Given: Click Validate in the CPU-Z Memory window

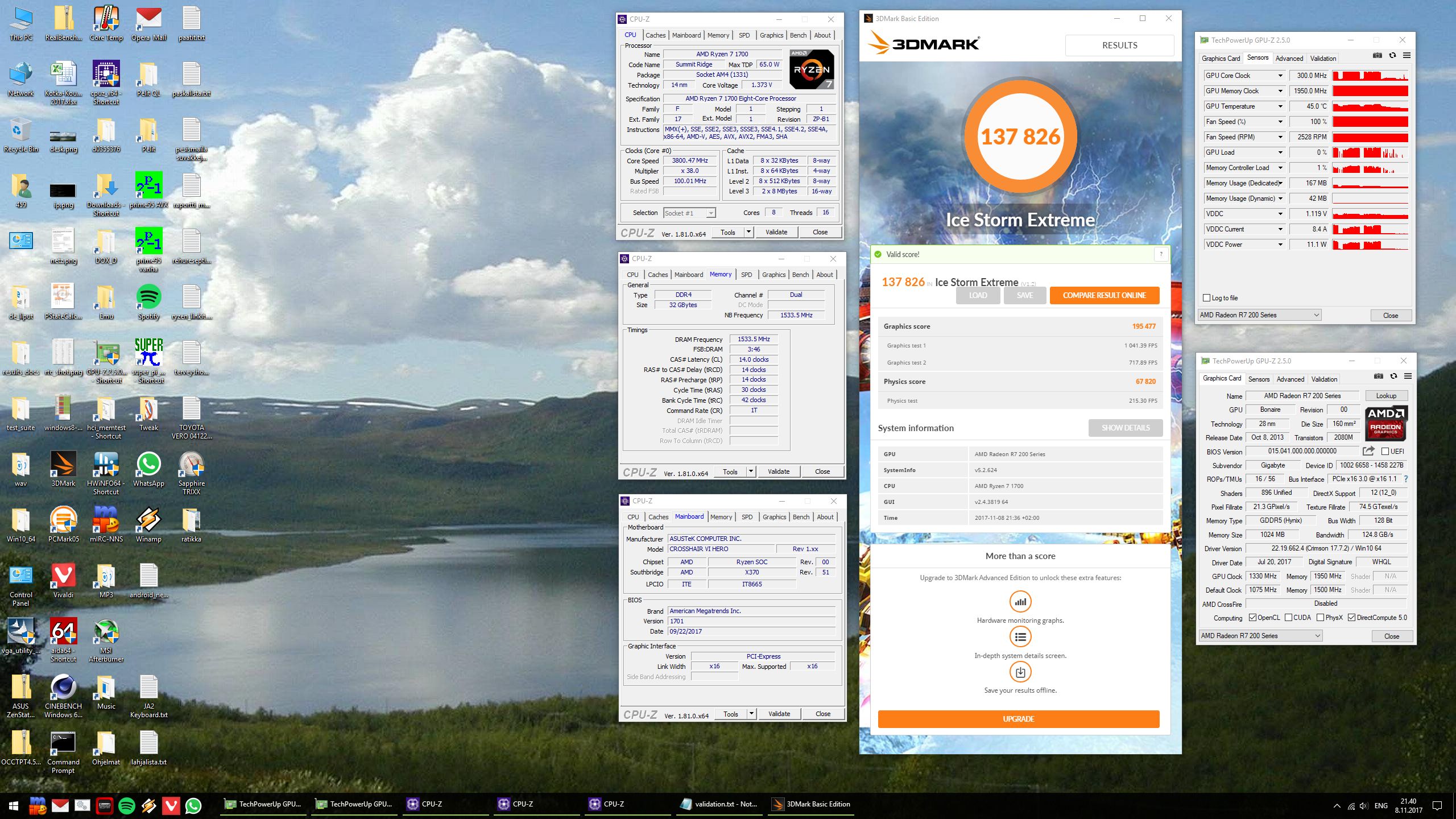Looking at the screenshot, I should click(x=778, y=471).
